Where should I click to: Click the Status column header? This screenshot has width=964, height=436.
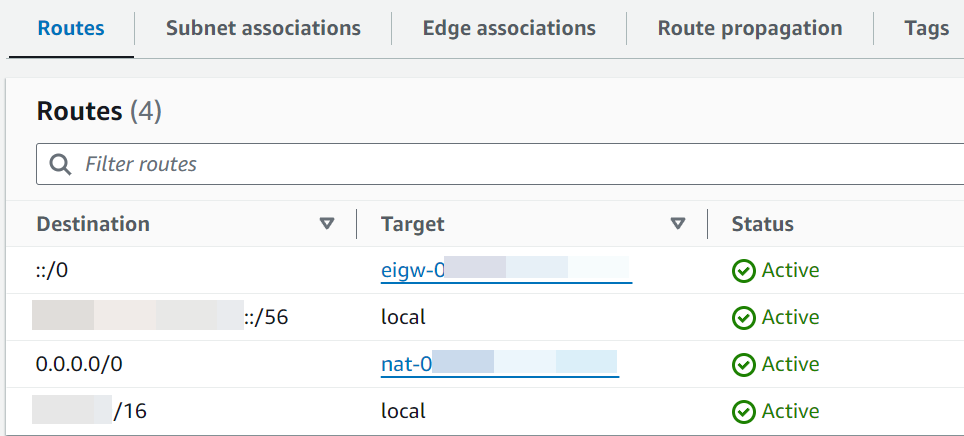762,224
